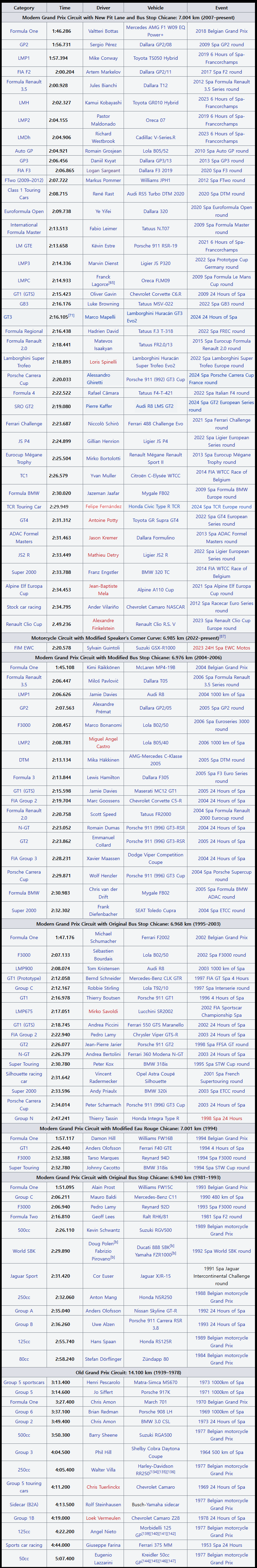Open McLaren MP4-19B vehicle page

tap(155, 668)
